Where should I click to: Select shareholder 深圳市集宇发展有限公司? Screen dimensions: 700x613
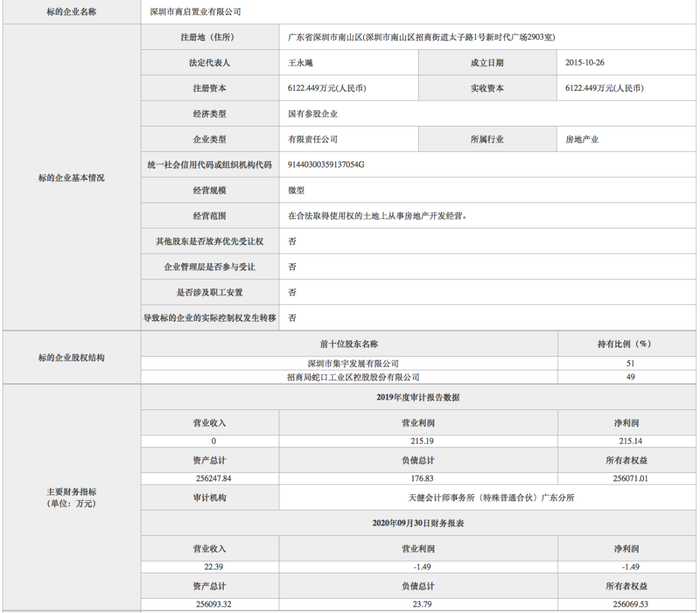[x=353, y=363]
